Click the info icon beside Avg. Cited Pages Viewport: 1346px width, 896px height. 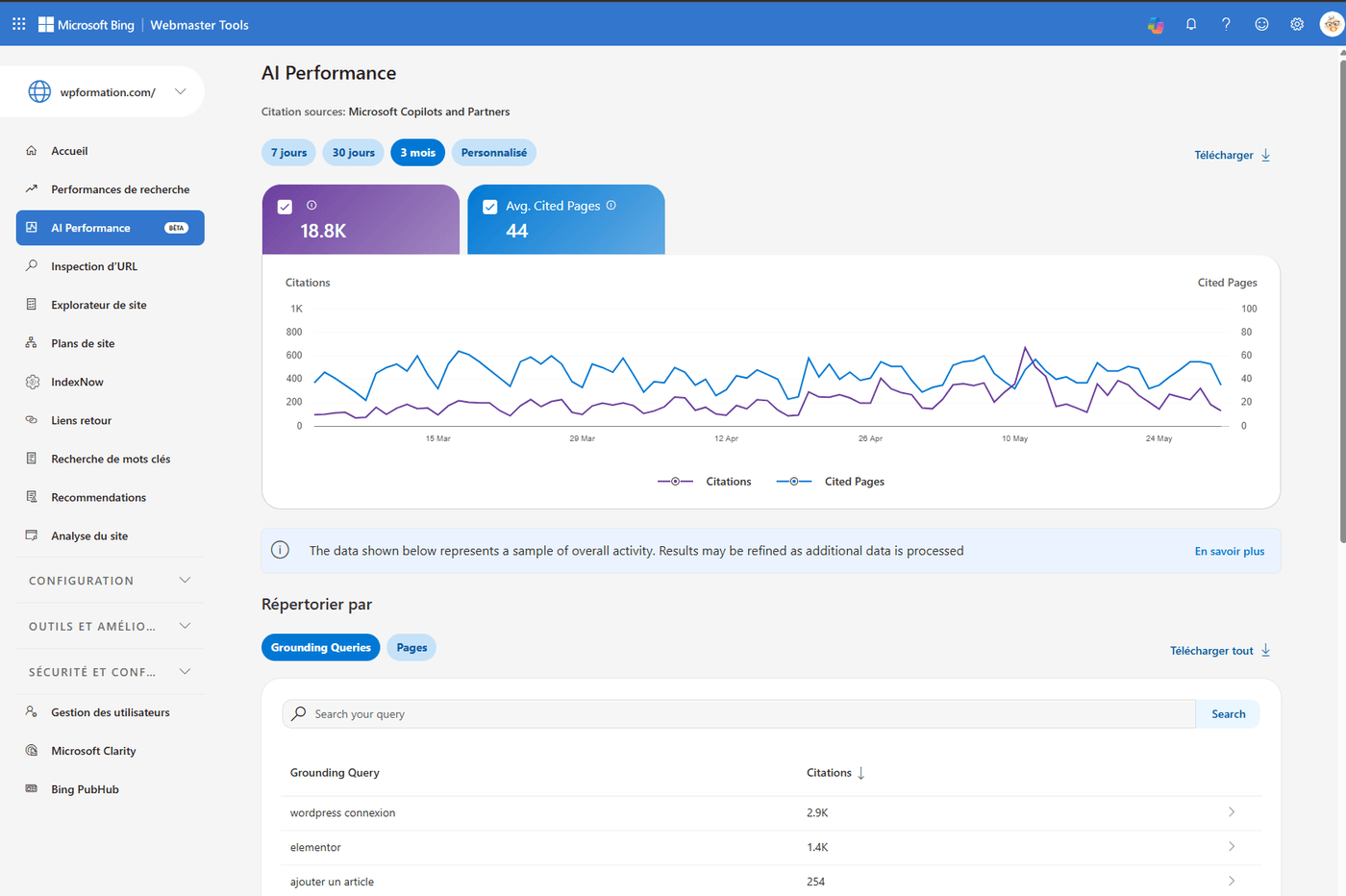pyautogui.click(x=611, y=205)
